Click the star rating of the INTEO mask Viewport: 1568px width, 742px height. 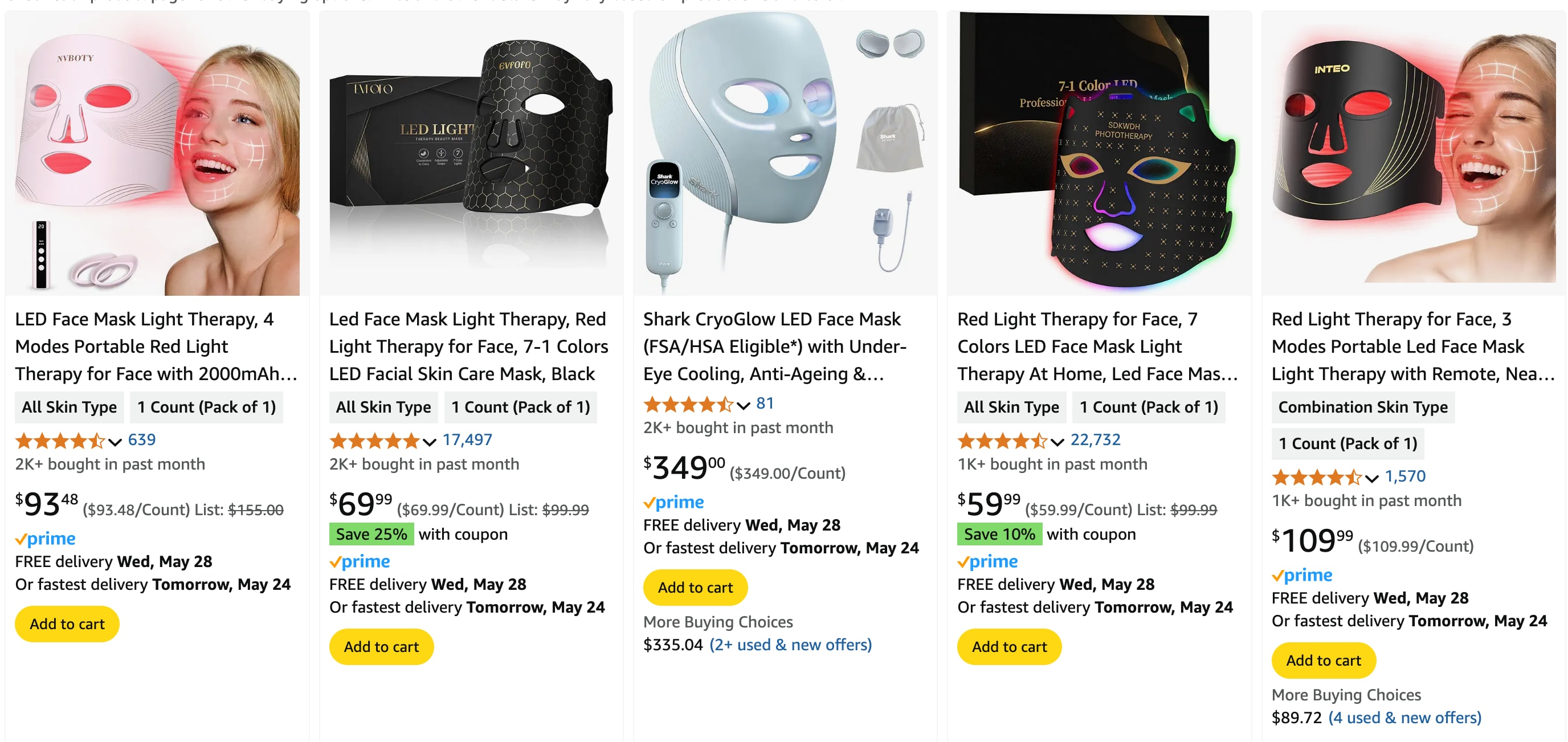[1316, 476]
